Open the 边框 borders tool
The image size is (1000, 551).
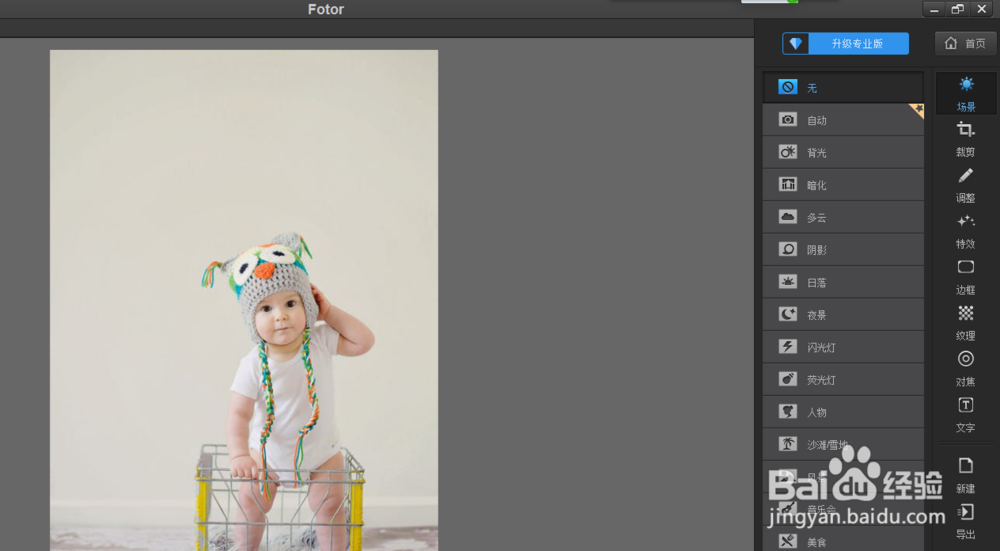coord(966,277)
